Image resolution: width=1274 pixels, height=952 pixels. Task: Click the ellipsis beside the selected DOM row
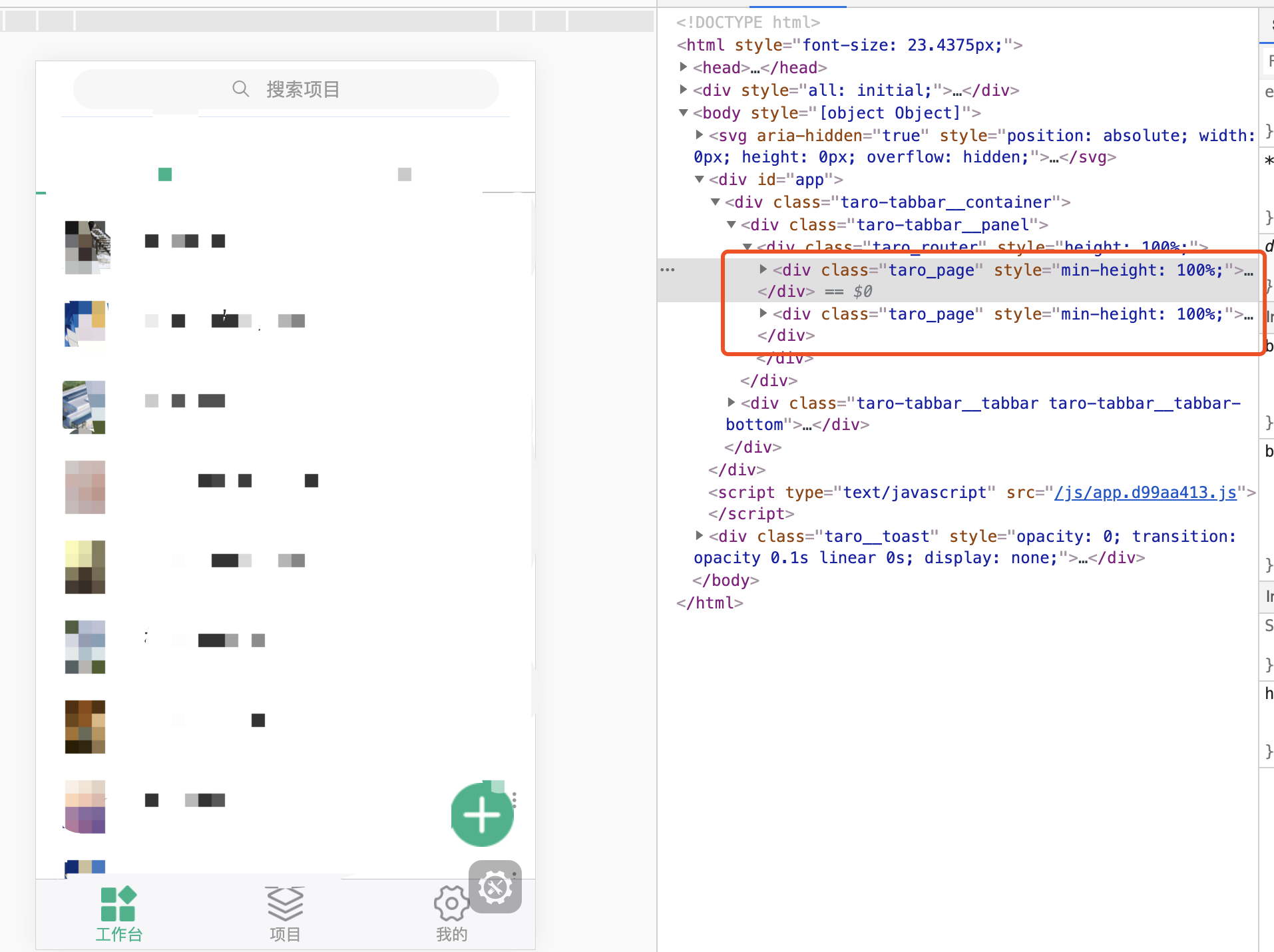(668, 270)
